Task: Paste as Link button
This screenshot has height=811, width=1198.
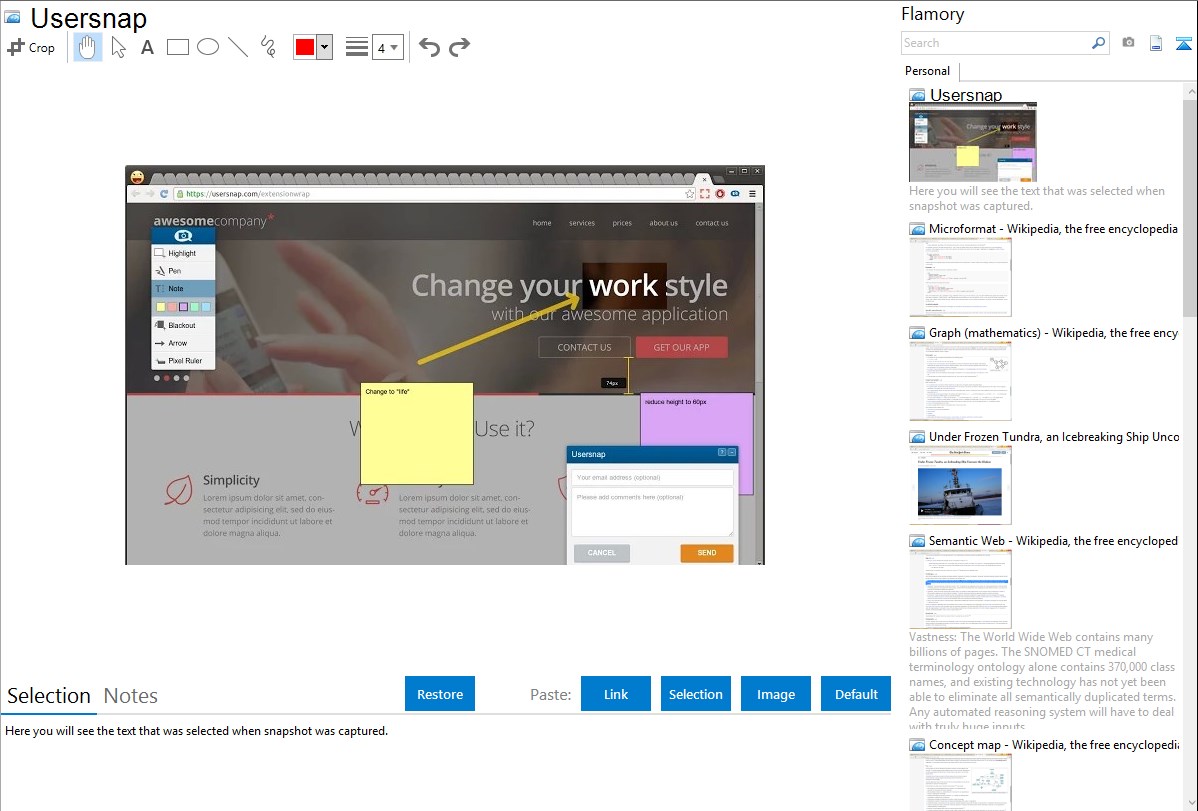Action: [616, 694]
